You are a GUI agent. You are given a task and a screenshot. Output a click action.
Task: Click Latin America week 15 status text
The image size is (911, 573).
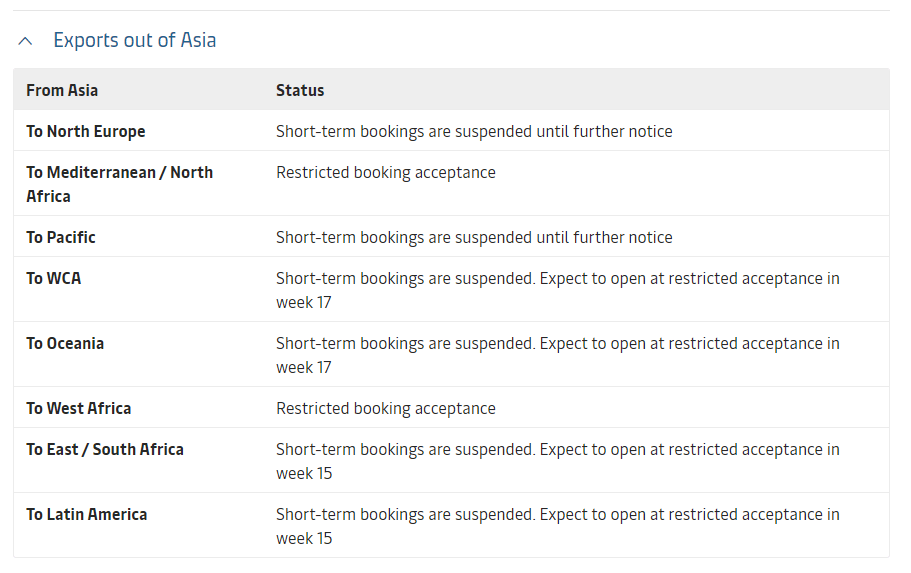pos(558,526)
